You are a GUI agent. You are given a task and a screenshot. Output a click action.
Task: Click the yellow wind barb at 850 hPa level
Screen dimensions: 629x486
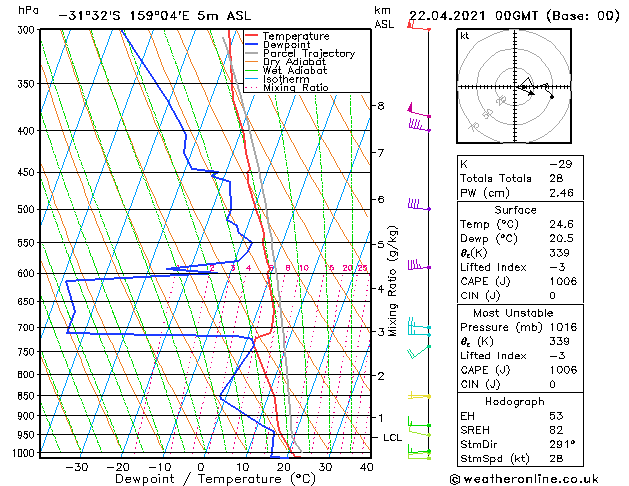(419, 396)
